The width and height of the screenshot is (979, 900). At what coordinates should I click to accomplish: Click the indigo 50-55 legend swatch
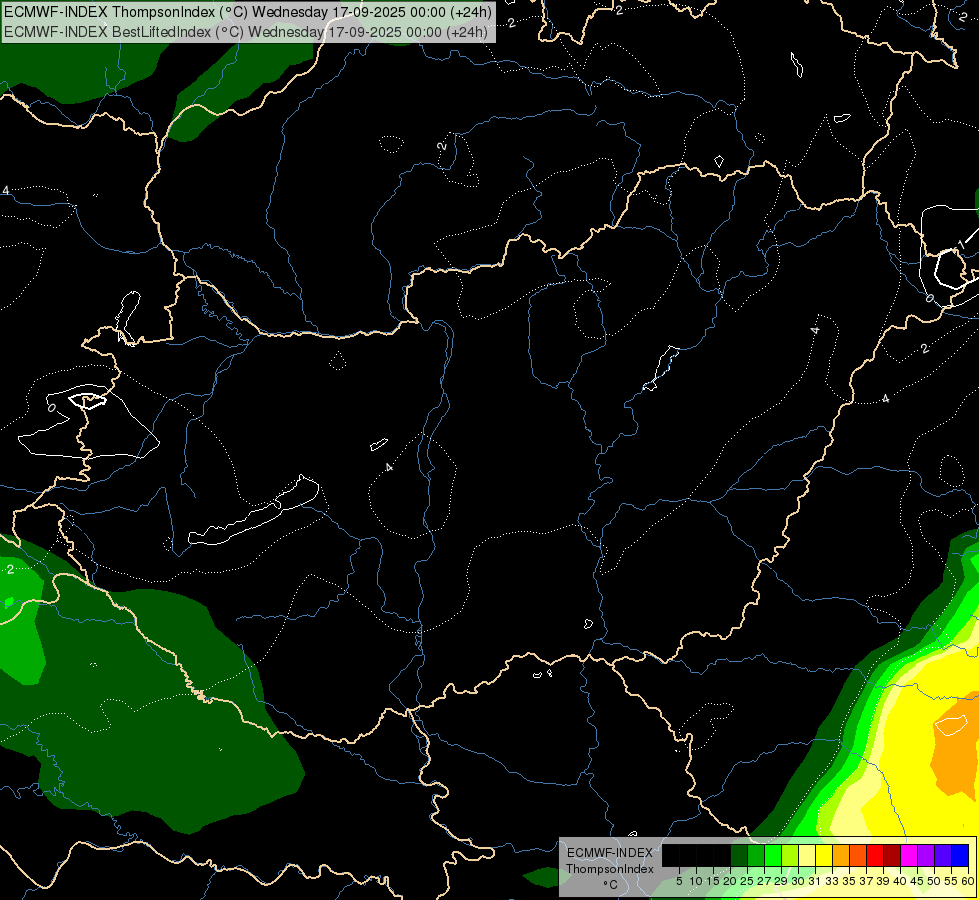click(943, 855)
